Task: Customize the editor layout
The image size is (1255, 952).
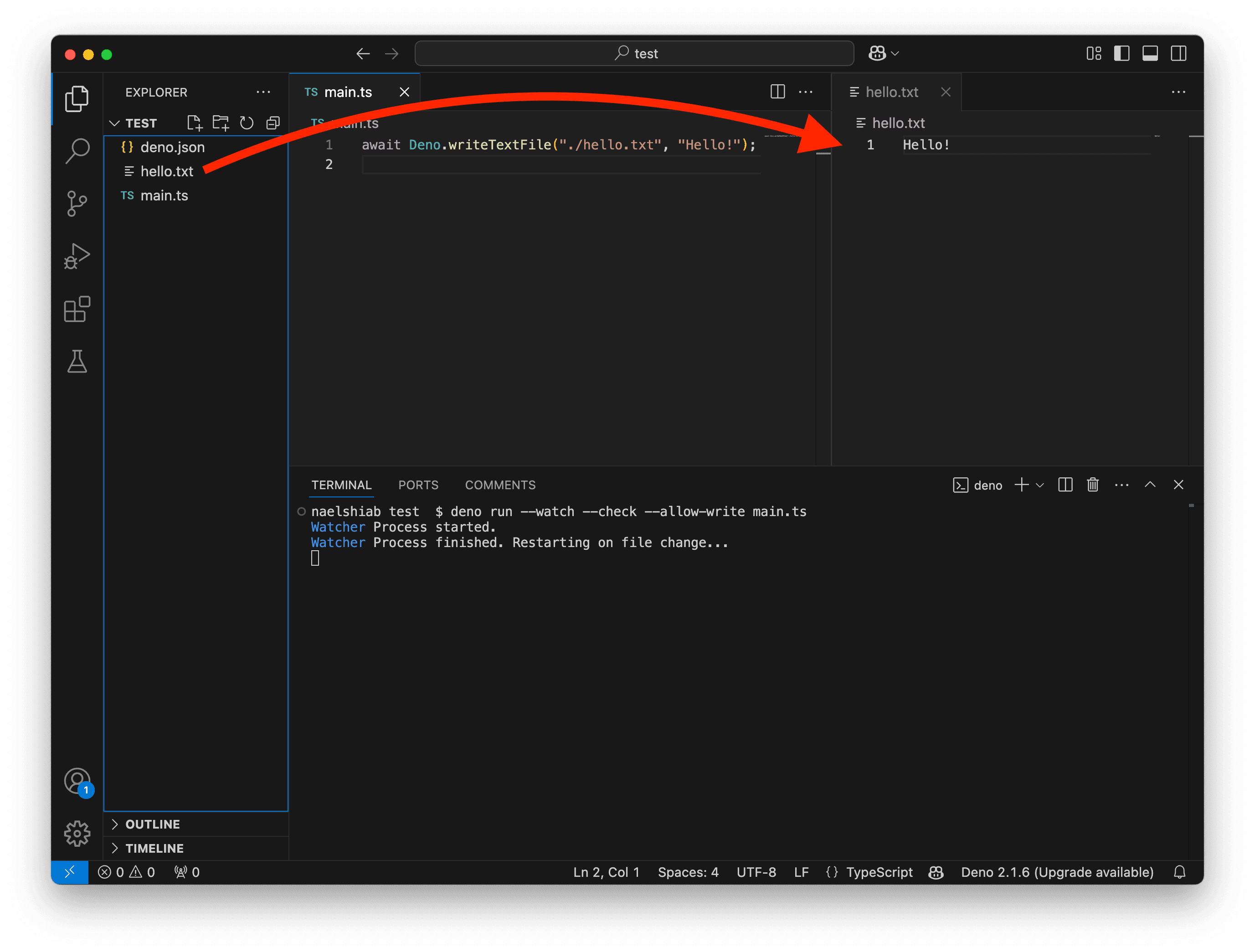Action: [1094, 53]
